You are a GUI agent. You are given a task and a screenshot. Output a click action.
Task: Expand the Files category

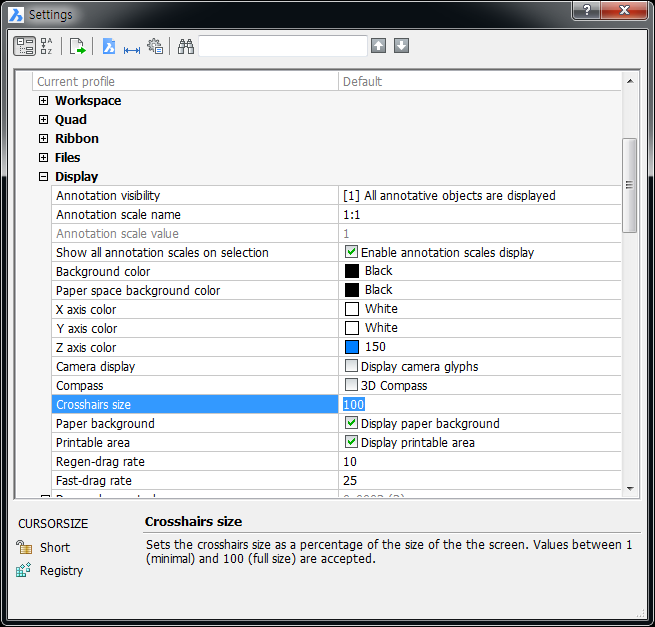coord(43,157)
